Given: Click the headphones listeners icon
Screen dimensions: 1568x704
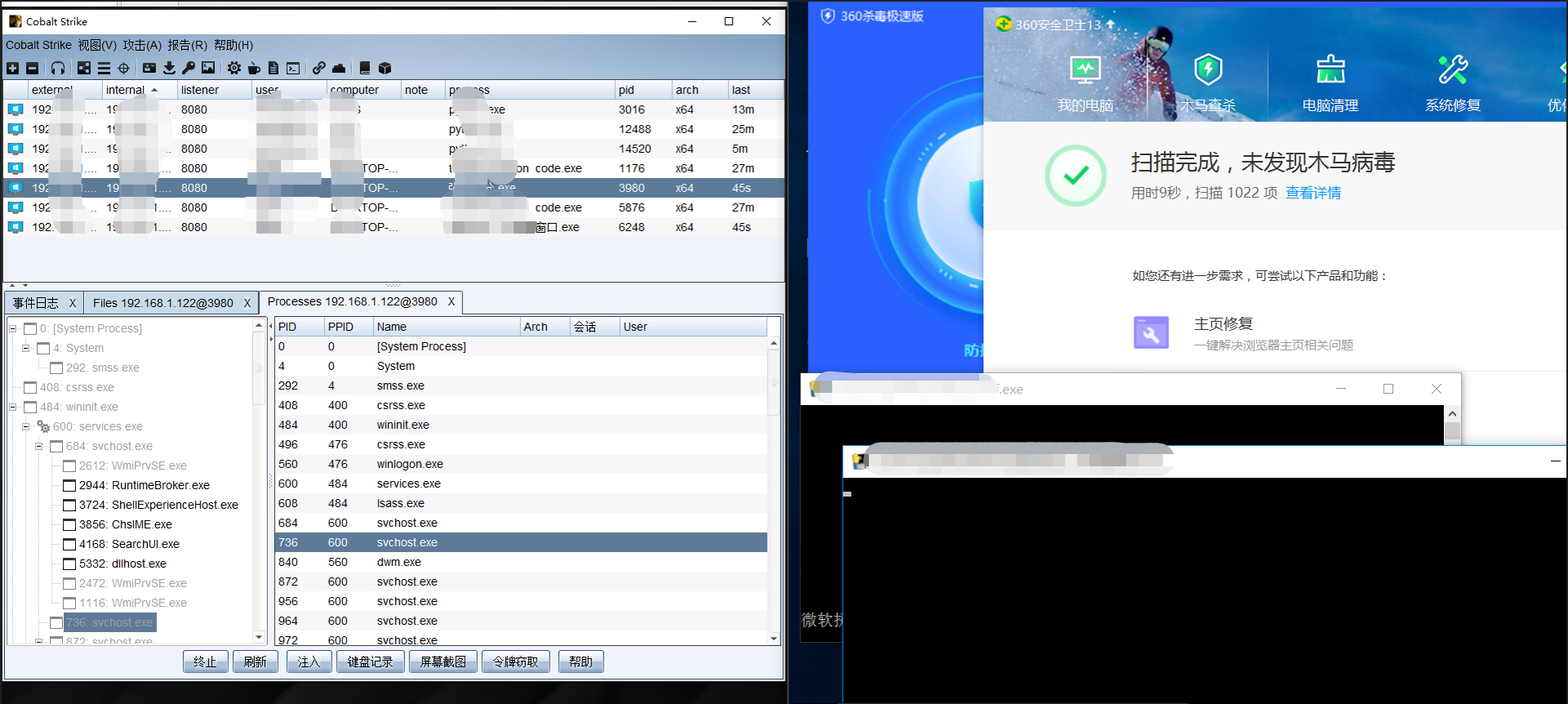Looking at the screenshot, I should (58, 68).
